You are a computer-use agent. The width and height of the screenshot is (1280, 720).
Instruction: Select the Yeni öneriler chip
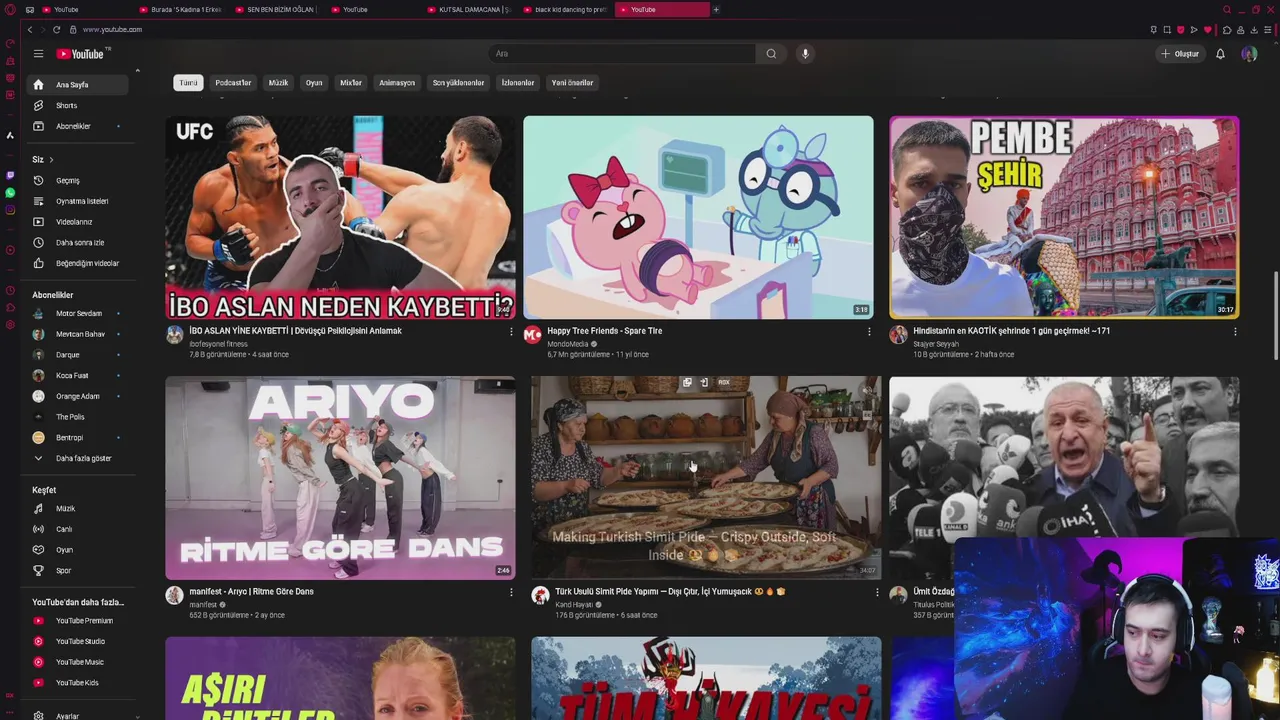pyautogui.click(x=572, y=83)
